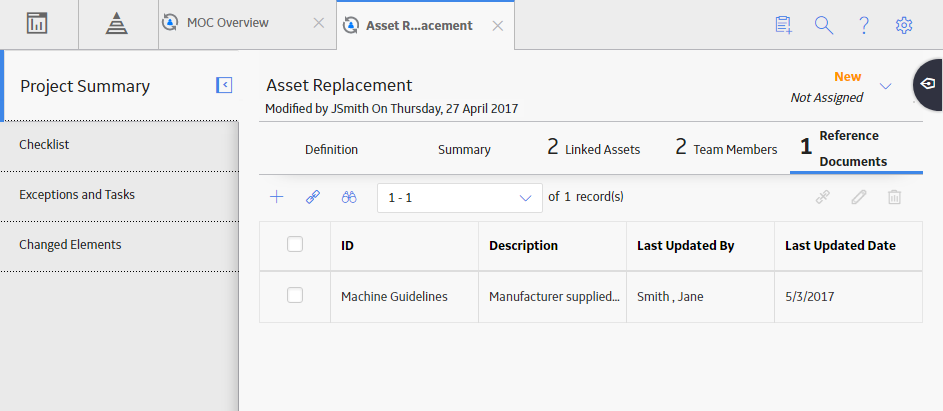Add a new reference document with plus icon

(x=276, y=197)
